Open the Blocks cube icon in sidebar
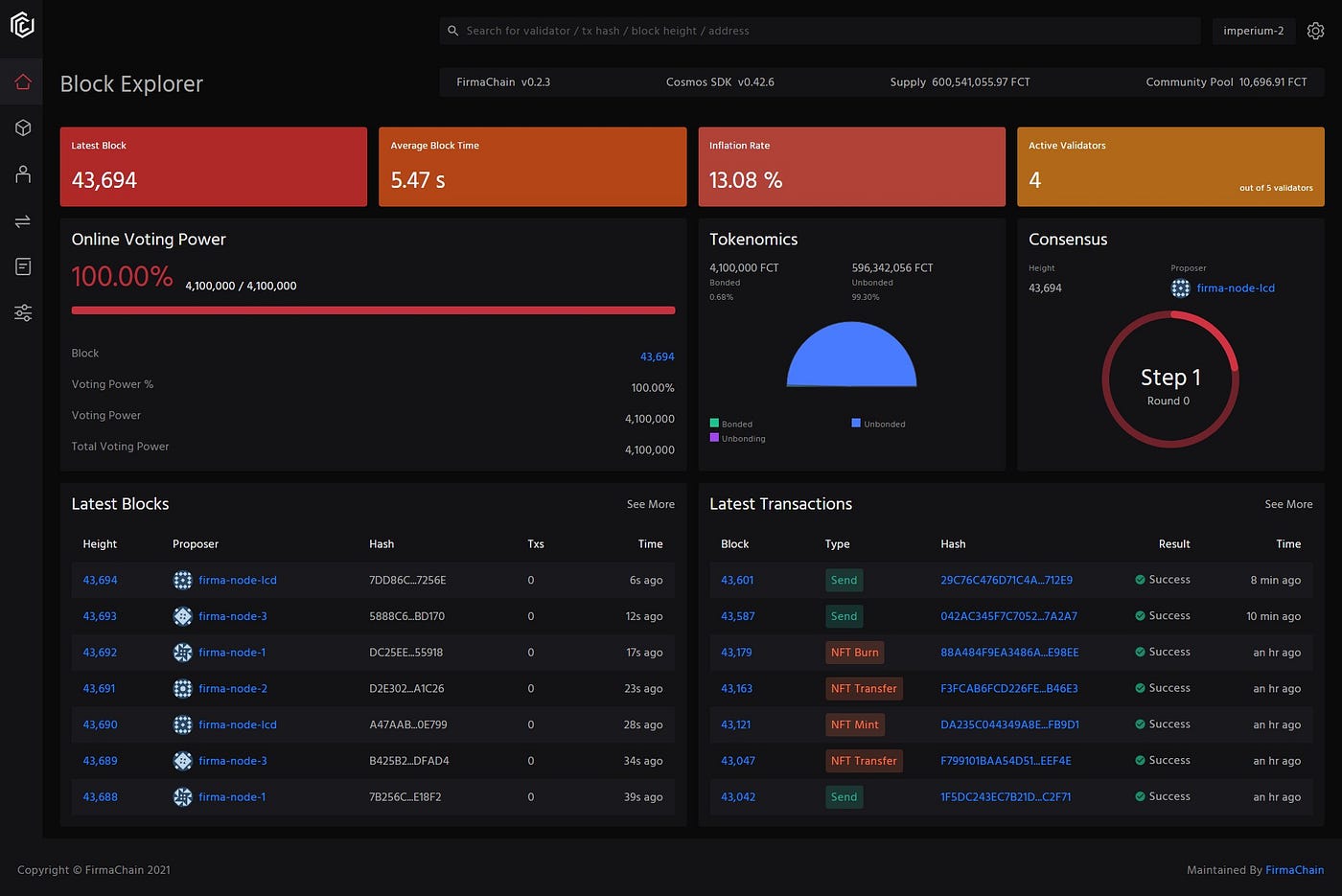This screenshot has width=1342, height=896. tap(23, 127)
